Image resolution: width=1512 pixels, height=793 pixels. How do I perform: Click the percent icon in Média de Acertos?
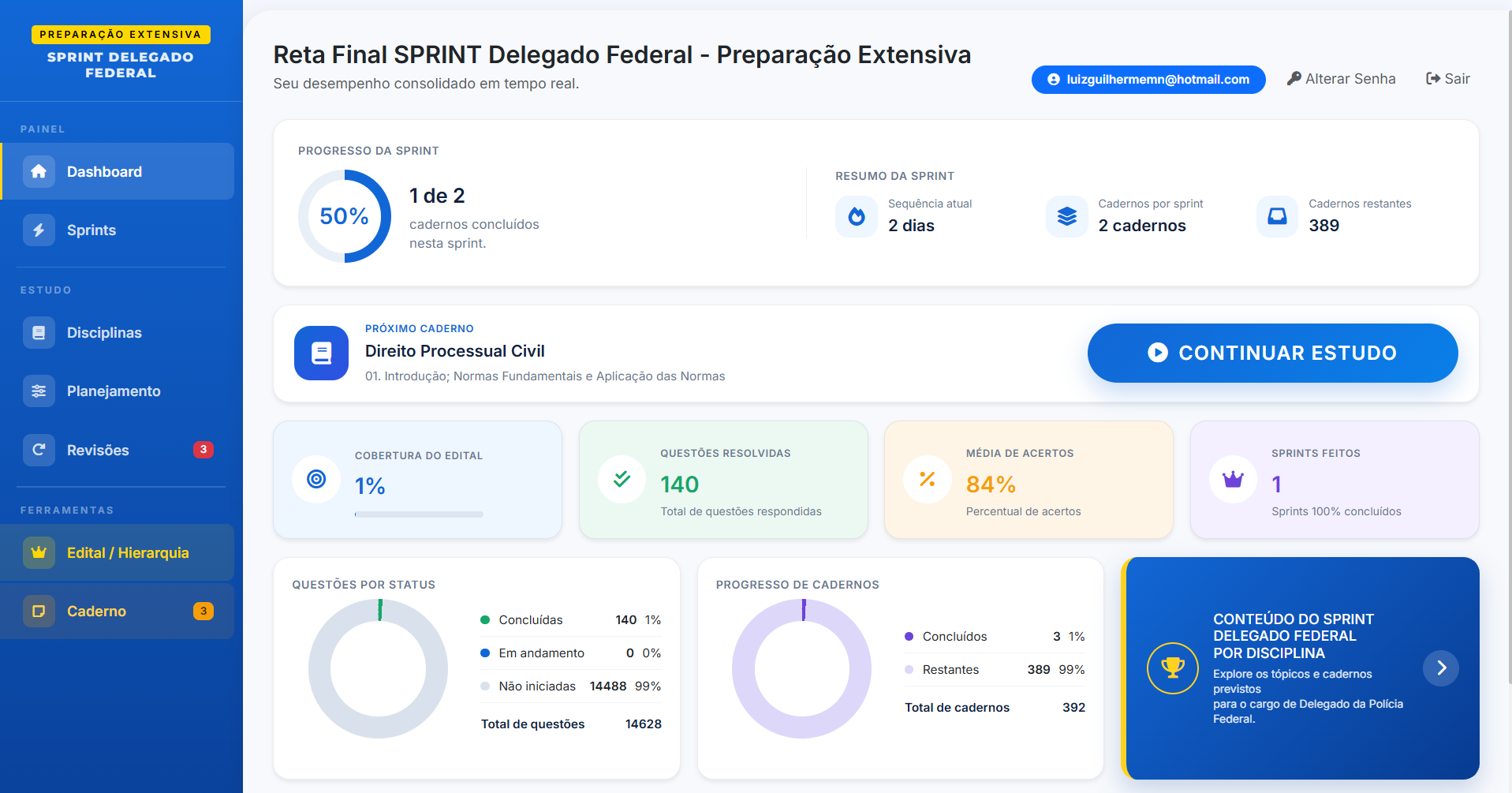[928, 478]
